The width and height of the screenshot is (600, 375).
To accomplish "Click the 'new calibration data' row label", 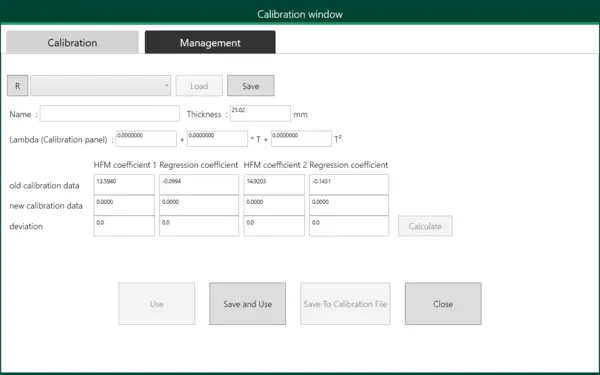I will click(46, 206).
